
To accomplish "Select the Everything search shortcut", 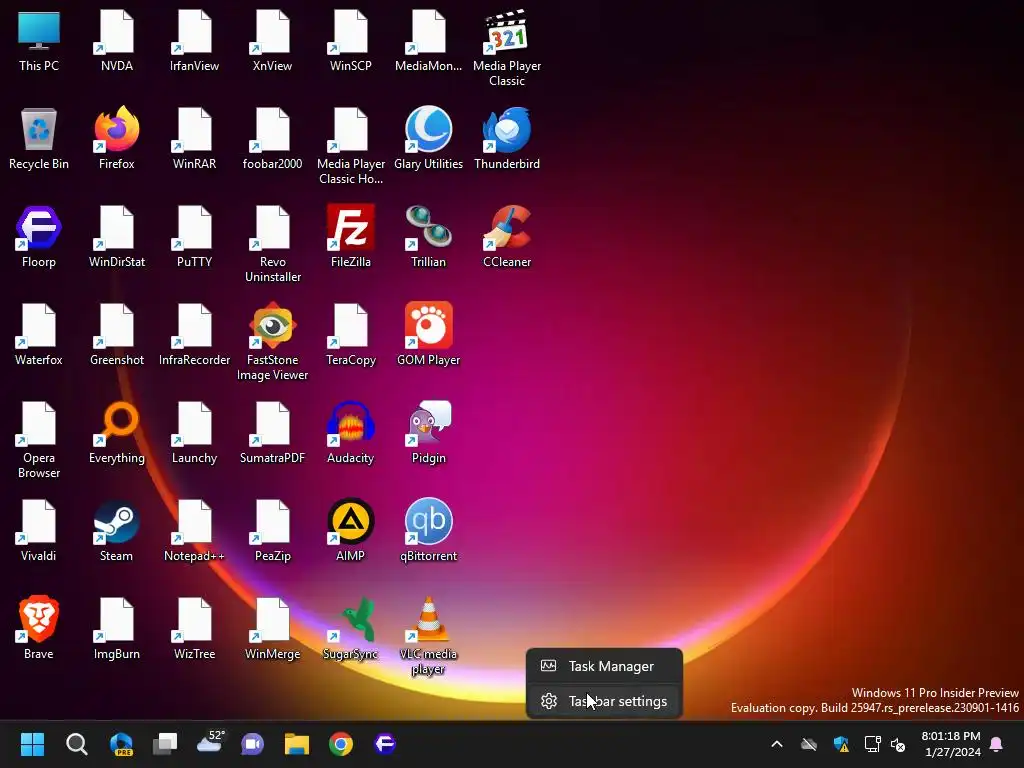I will tap(117, 432).
